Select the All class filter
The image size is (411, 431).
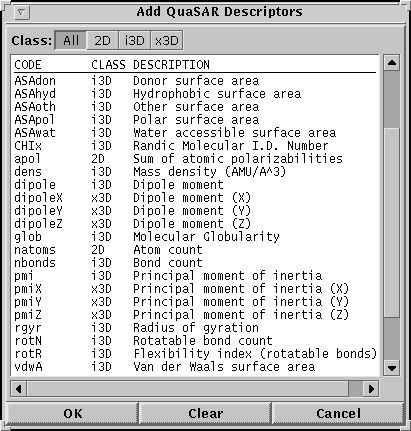[71, 41]
